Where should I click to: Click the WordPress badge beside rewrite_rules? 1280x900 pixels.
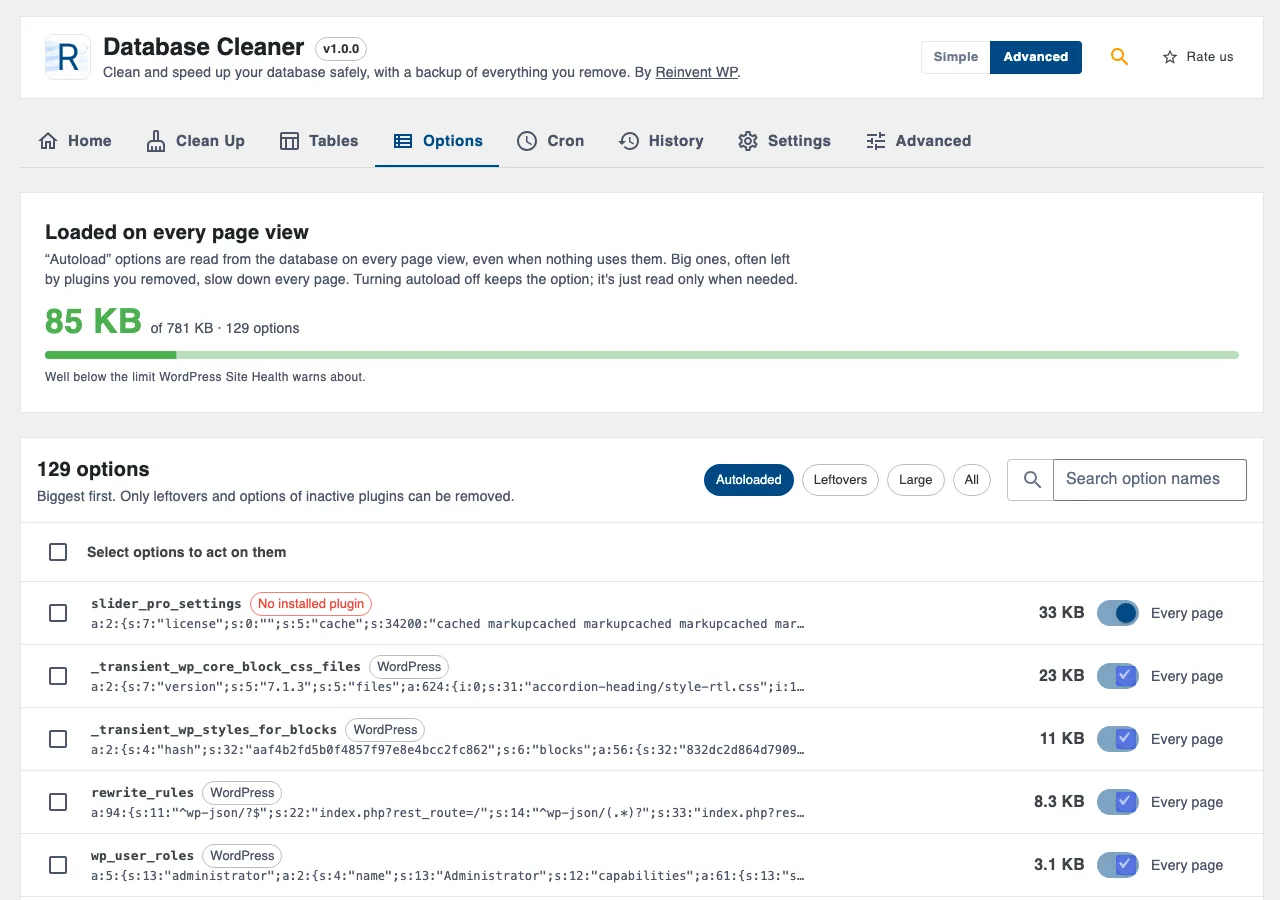242,793
